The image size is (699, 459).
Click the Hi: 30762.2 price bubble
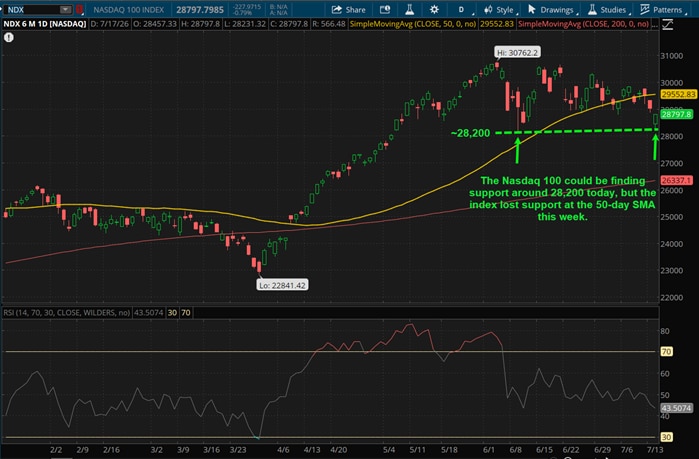[x=517, y=53]
